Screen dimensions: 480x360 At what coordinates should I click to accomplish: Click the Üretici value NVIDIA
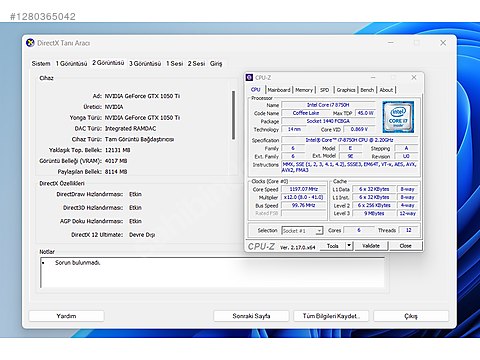[x=114, y=107]
